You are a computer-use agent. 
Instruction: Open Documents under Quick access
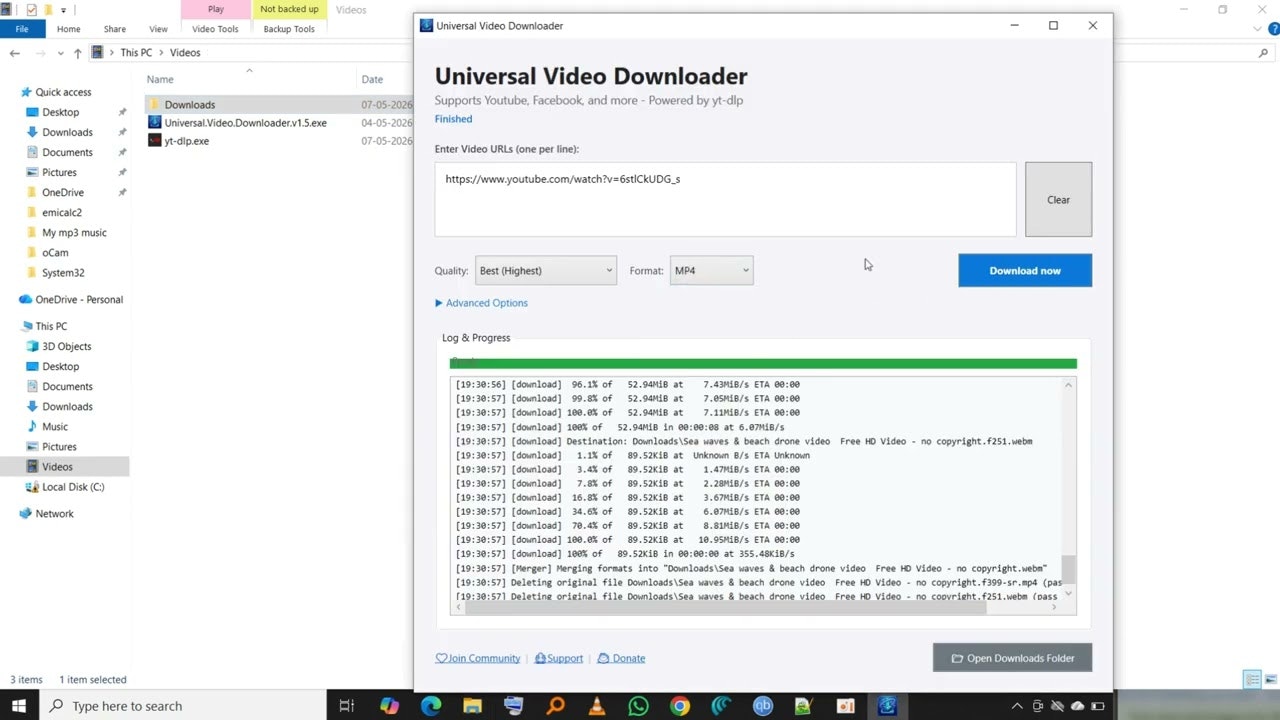coord(67,152)
